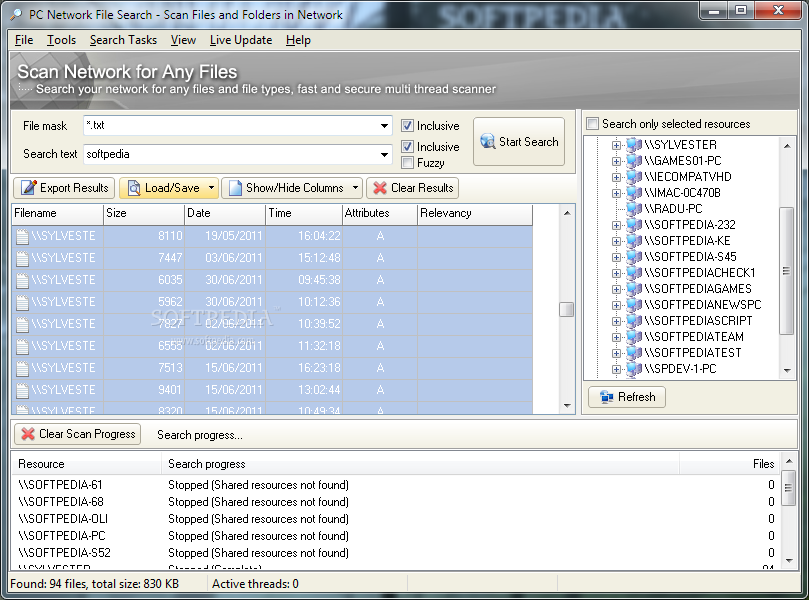809x600 pixels.
Task: Click the red X Clear Scan Progress icon
Action: pos(28,434)
